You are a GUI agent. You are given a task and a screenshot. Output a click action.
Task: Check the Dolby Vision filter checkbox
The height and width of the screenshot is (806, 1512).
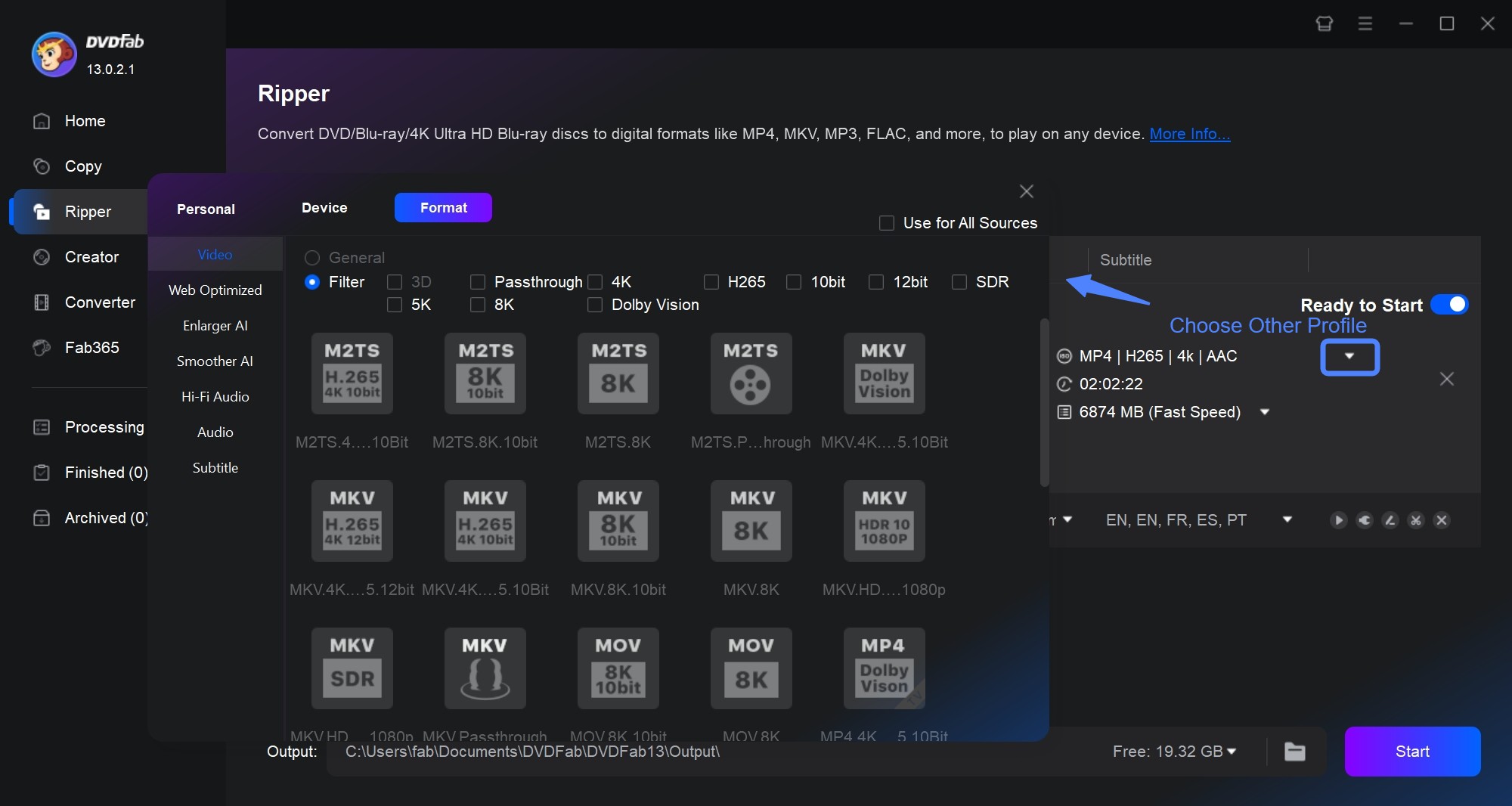[595, 305]
